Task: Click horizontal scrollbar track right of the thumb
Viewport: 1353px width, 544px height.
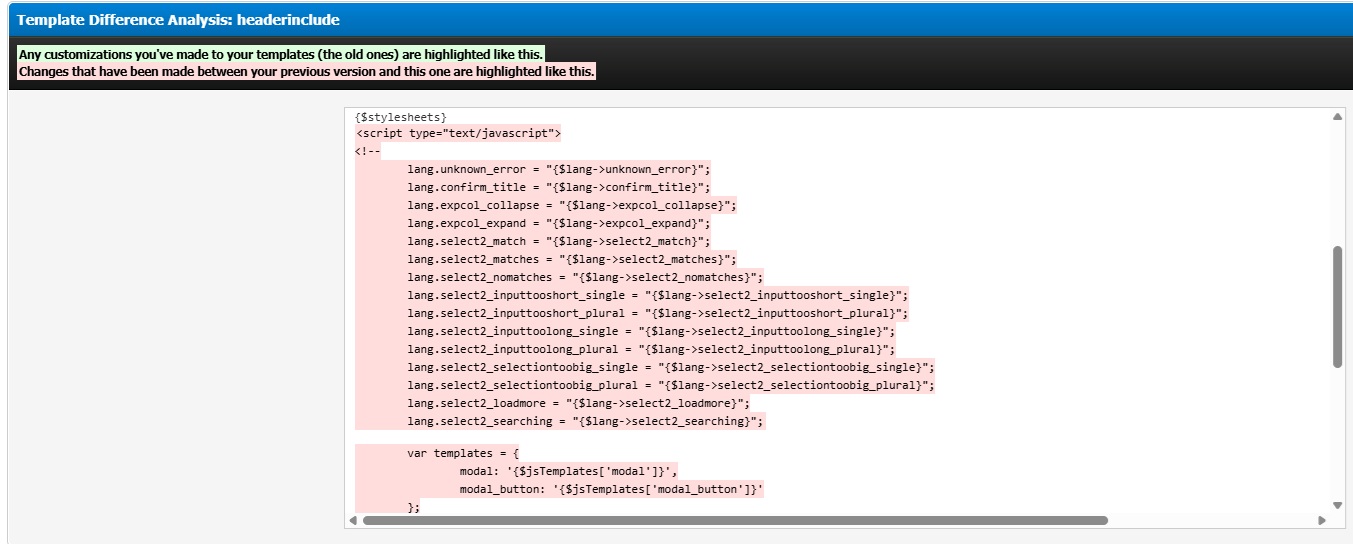Action: tap(1211, 520)
